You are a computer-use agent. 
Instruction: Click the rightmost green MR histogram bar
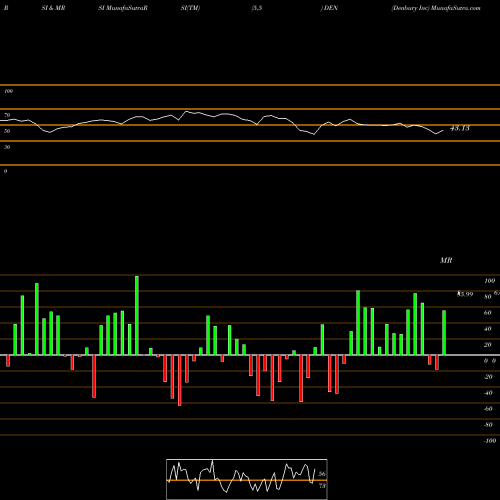pyautogui.click(x=444, y=333)
